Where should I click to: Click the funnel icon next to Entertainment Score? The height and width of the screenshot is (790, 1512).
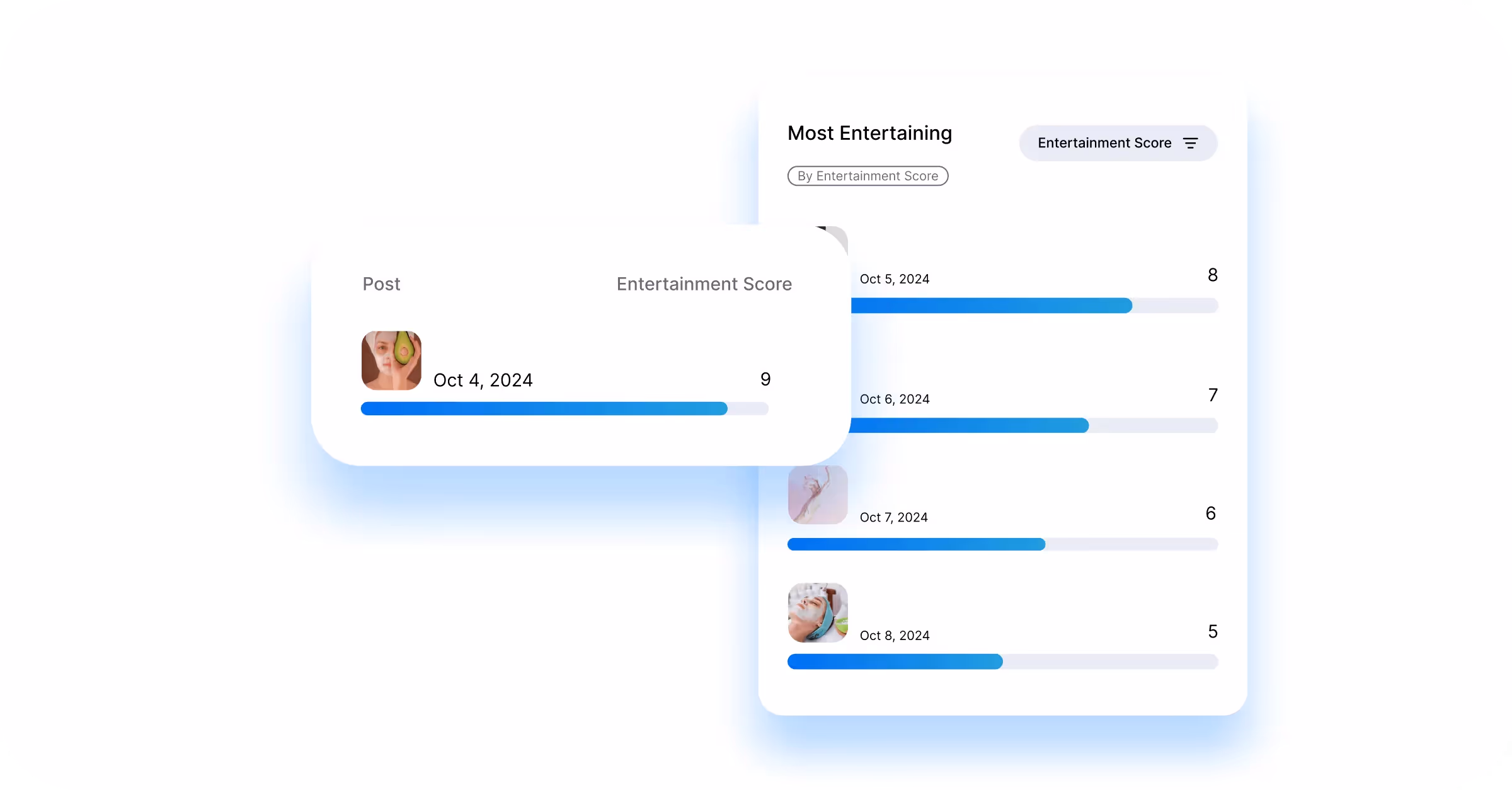coord(1190,143)
